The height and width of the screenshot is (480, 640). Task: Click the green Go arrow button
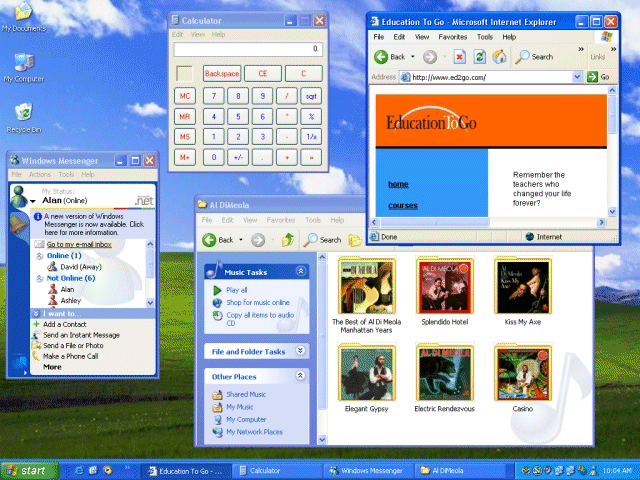tap(592, 77)
